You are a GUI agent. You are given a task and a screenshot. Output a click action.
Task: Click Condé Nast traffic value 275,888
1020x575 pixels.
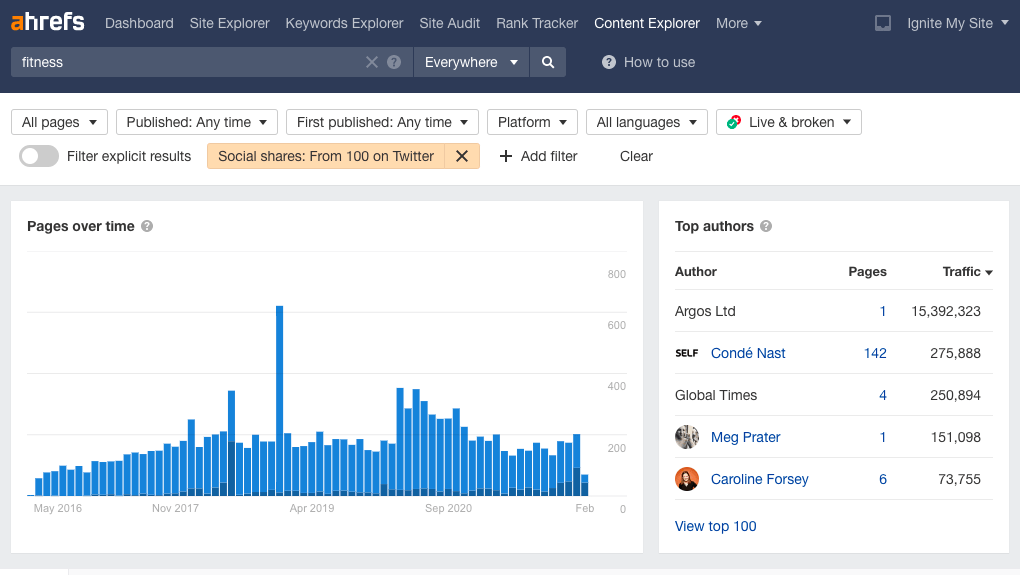[x=955, y=353]
